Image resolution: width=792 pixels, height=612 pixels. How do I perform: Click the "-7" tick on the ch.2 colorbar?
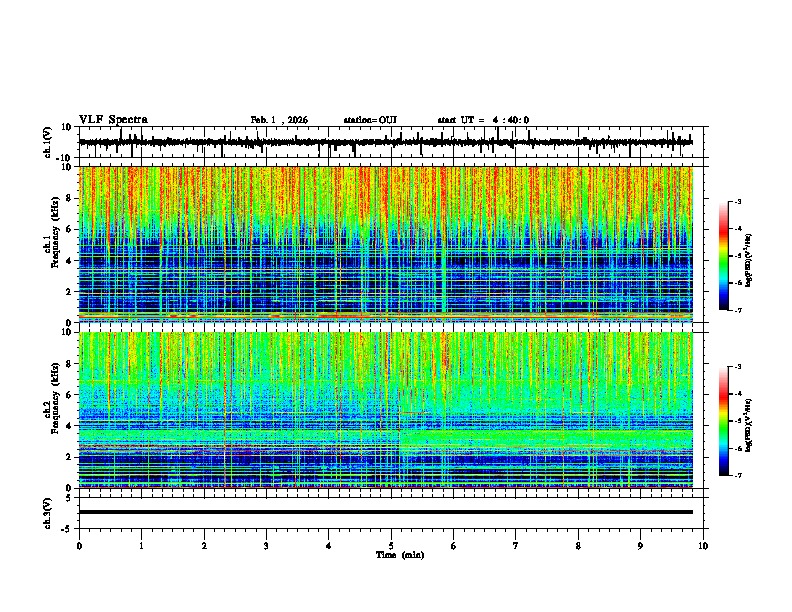[x=738, y=475]
